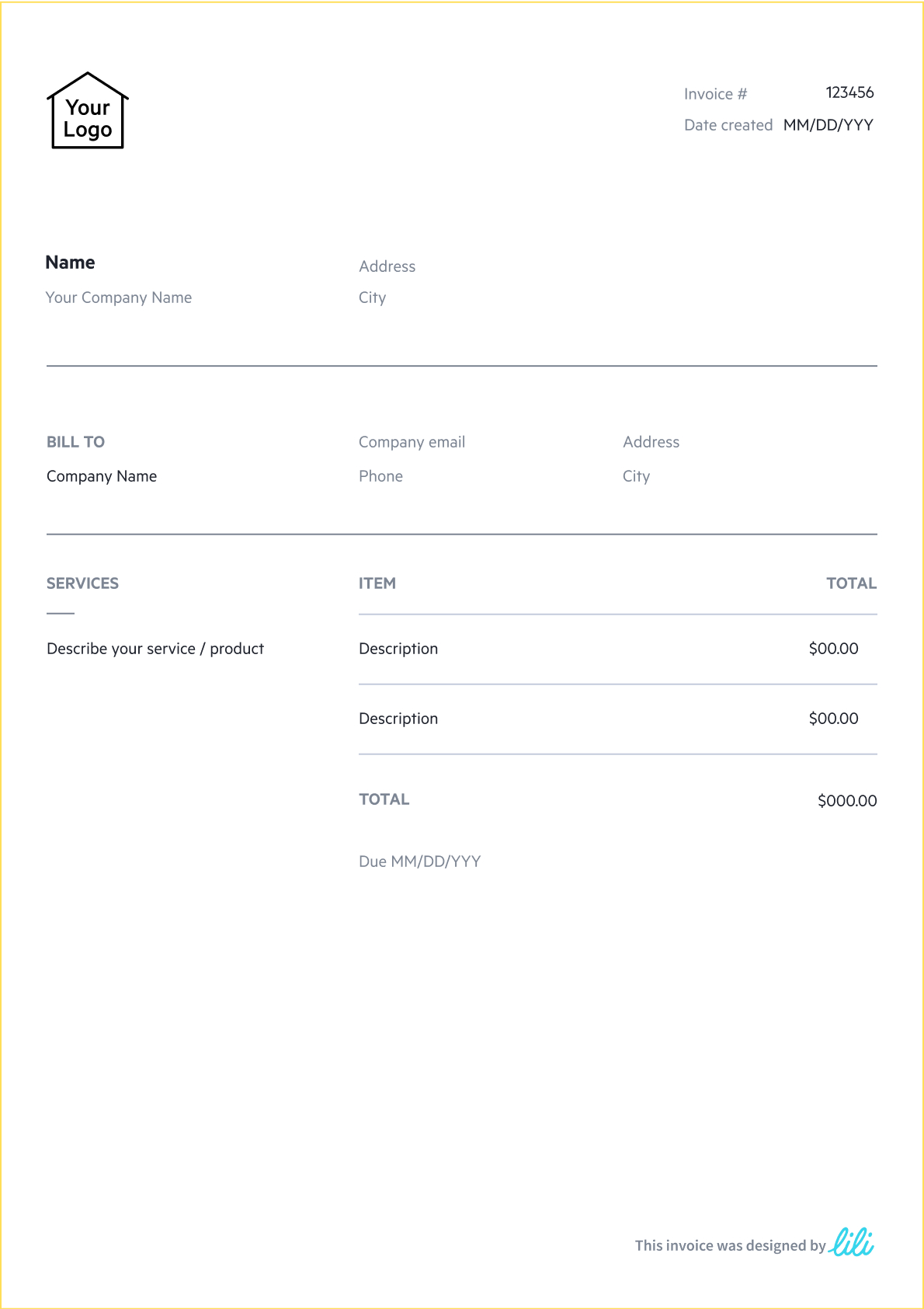Select Company Name under BILL TO

(x=102, y=476)
